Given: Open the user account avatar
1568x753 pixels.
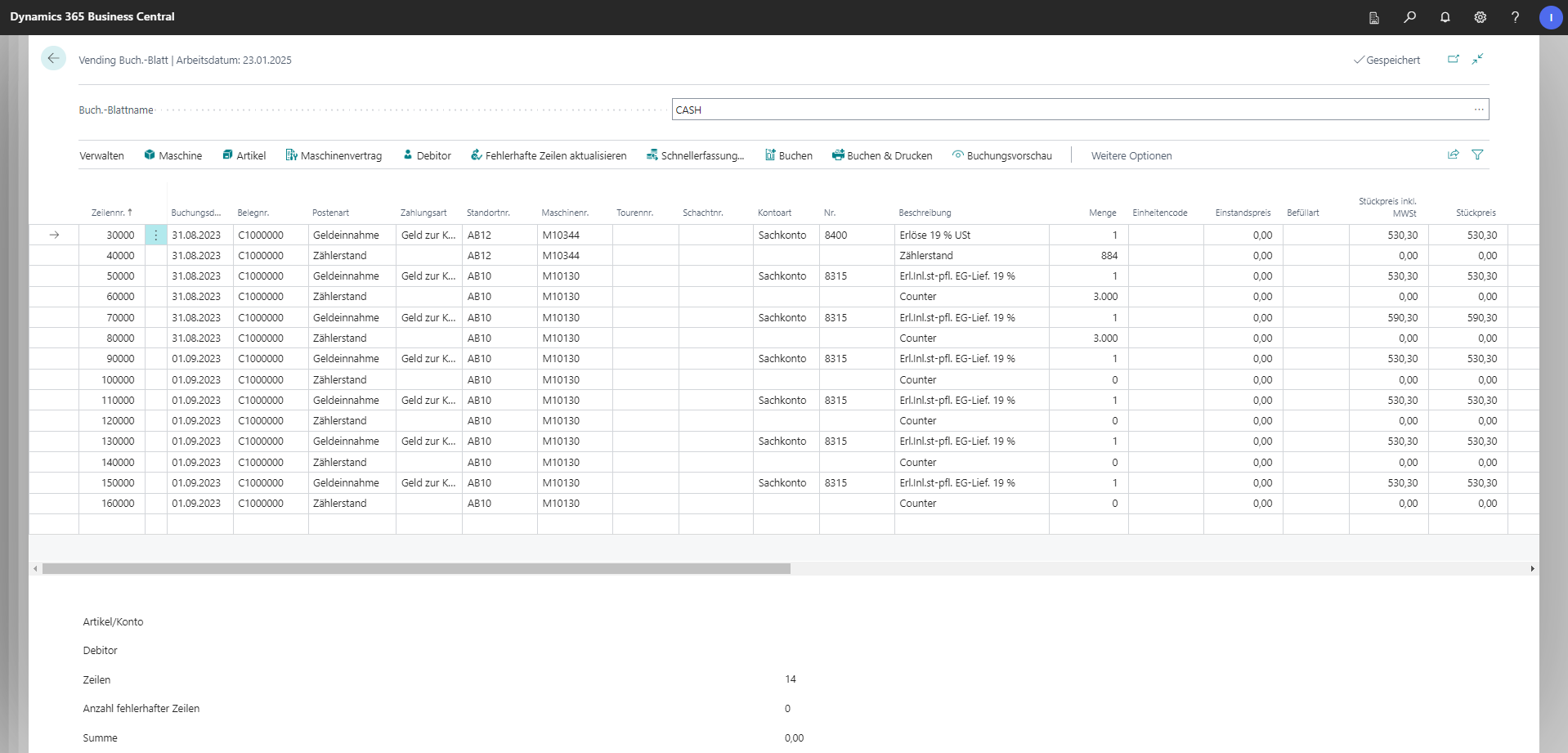Looking at the screenshot, I should [1550, 17].
